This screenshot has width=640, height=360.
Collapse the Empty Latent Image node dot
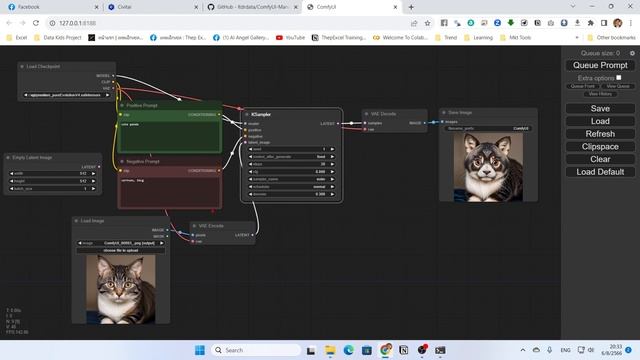click(8, 158)
